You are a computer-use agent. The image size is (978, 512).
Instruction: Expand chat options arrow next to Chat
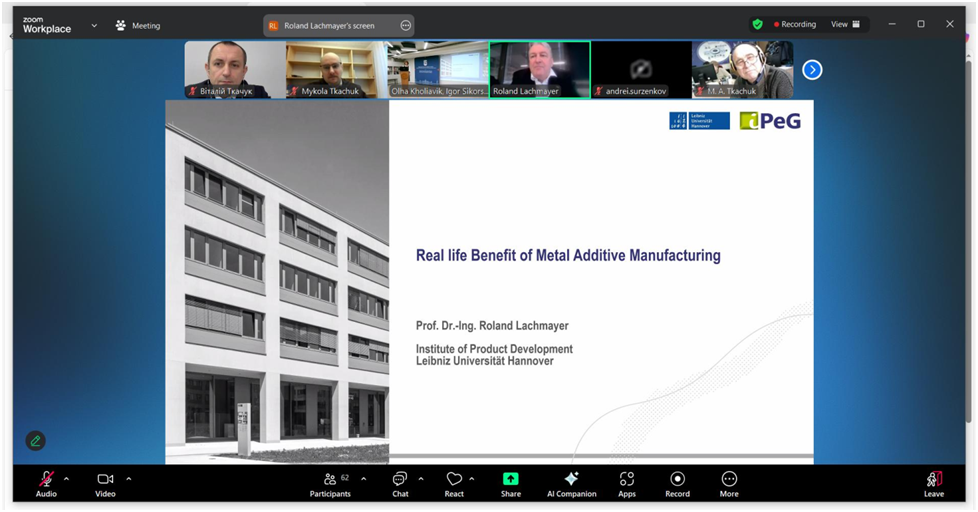coord(421,478)
